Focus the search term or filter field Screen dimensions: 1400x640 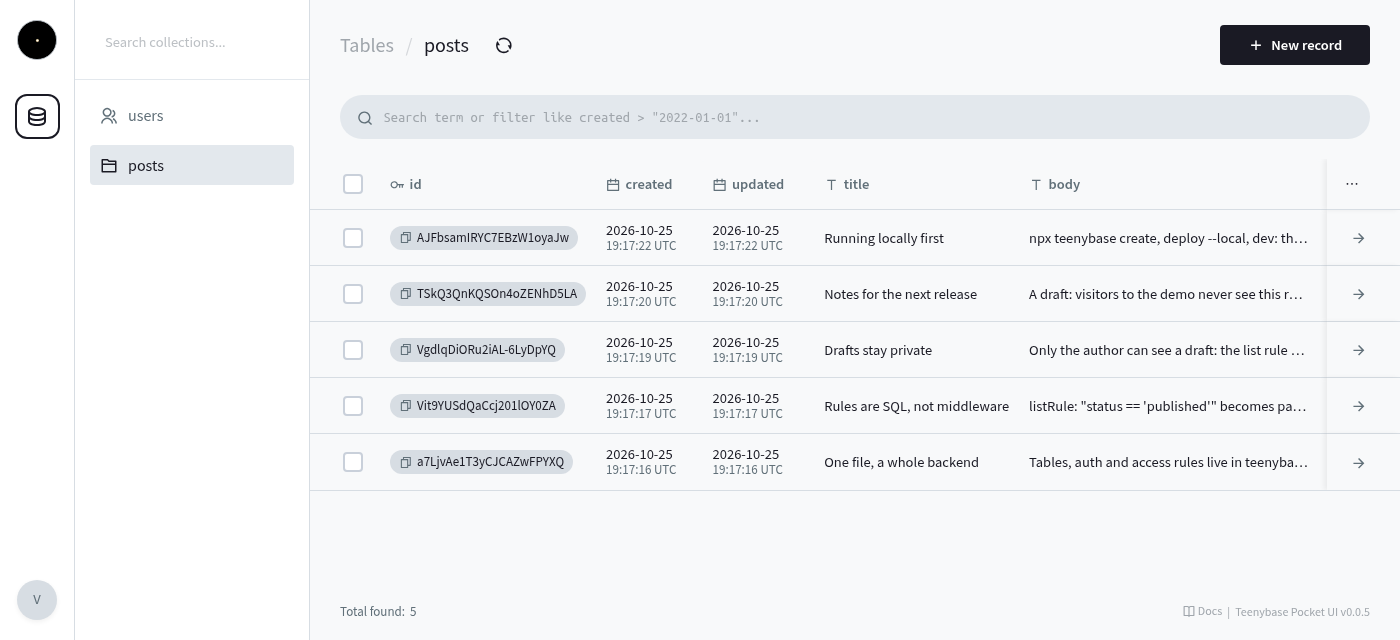855,117
